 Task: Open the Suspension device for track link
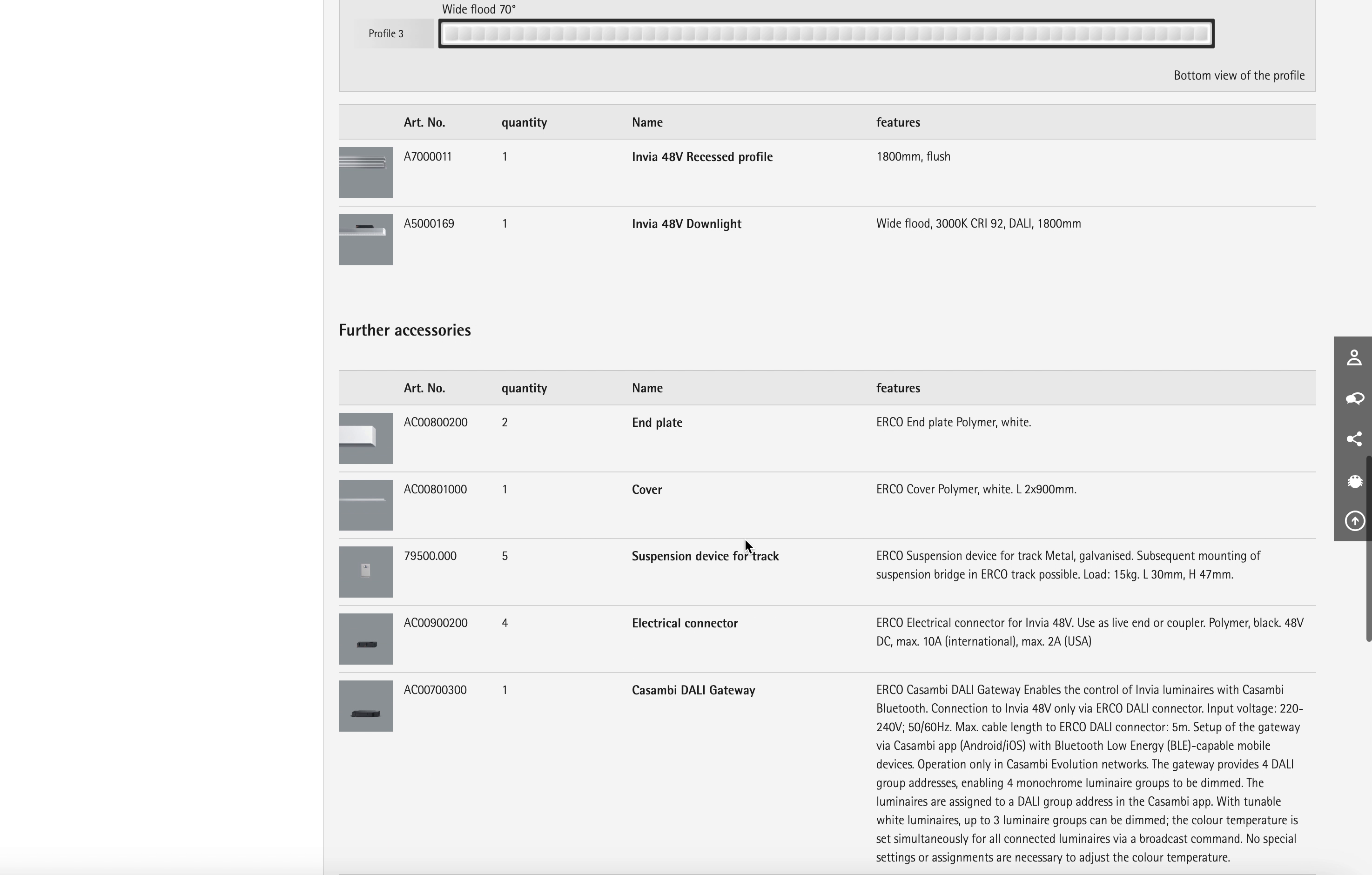[x=705, y=556]
